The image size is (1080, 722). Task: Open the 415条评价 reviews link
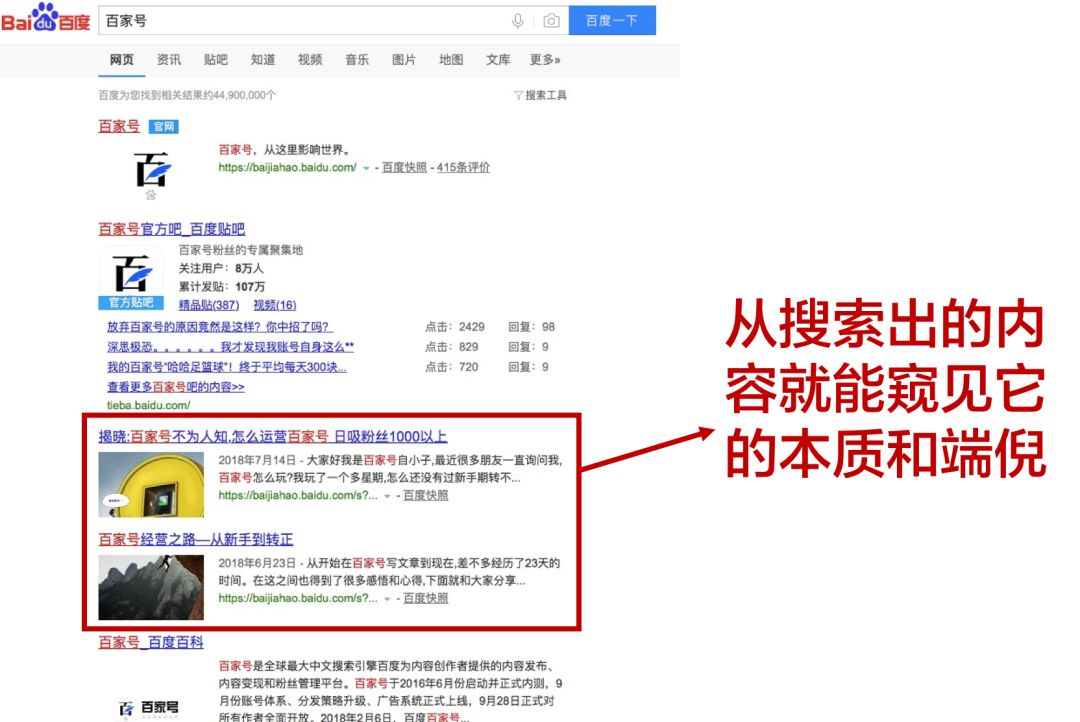click(x=463, y=167)
